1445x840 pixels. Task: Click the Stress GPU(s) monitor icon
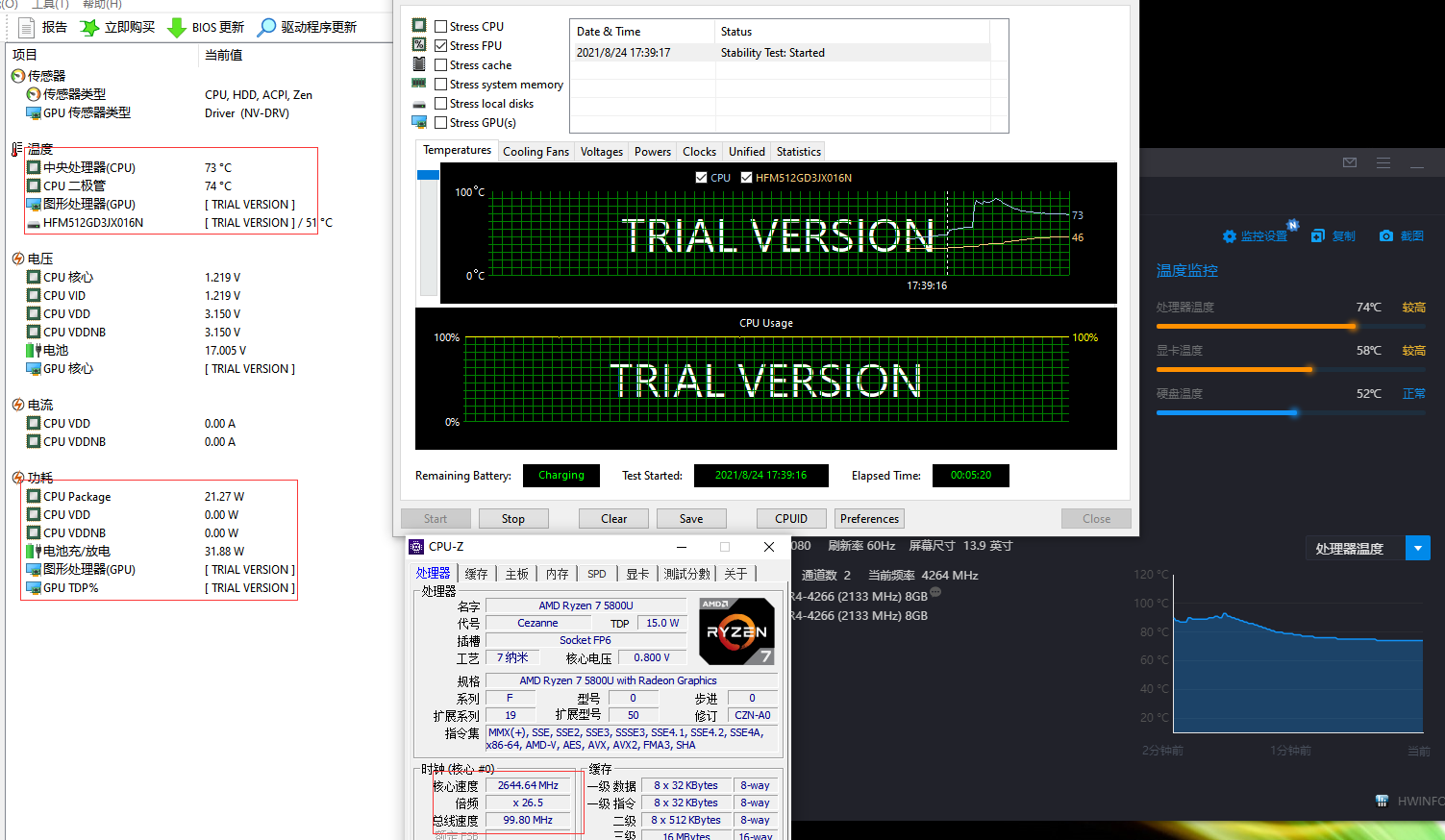(419, 122)
